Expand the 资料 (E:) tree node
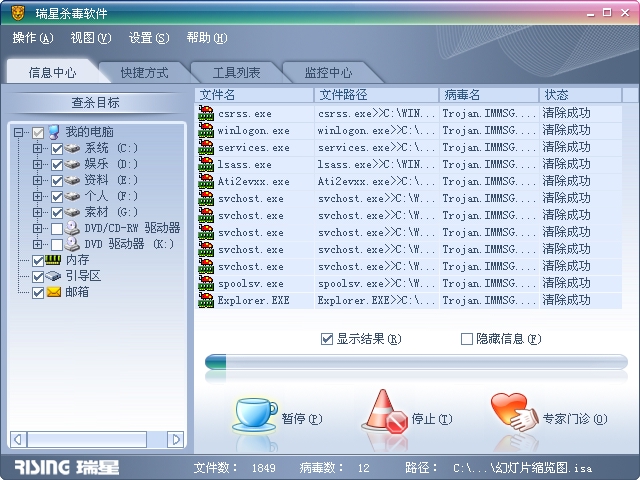This screenshot has height=480, width=640. click(37, 180)
